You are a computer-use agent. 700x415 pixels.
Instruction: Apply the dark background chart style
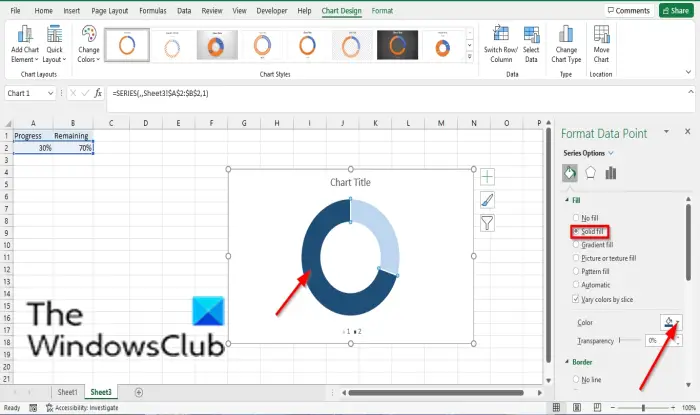pos(397,45)
